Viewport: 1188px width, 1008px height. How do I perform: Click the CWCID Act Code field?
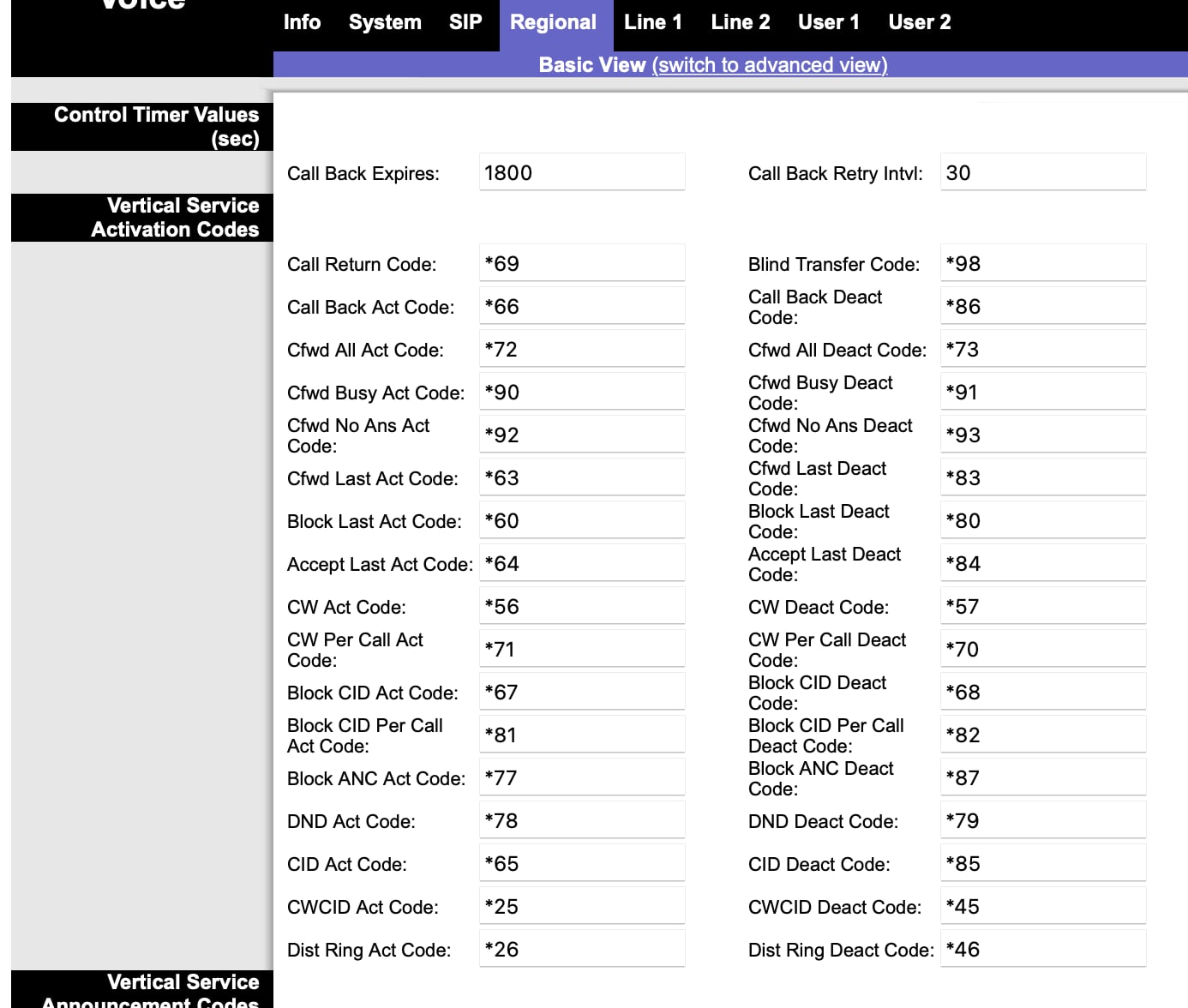point(582,906)
